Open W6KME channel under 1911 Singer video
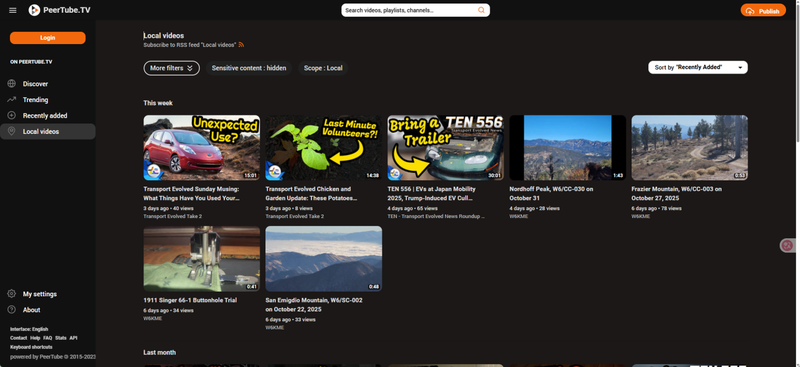This screenshot has width=800, height=367. click(153, 319)
